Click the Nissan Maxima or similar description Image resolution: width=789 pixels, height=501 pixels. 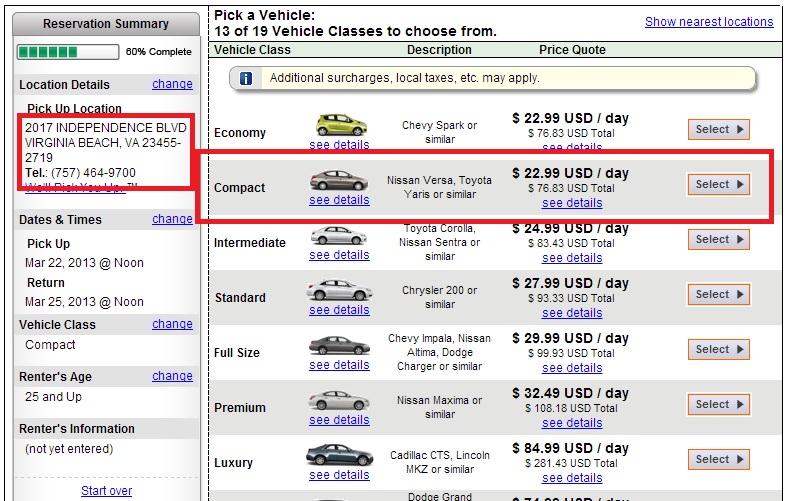tap(440, 407)
